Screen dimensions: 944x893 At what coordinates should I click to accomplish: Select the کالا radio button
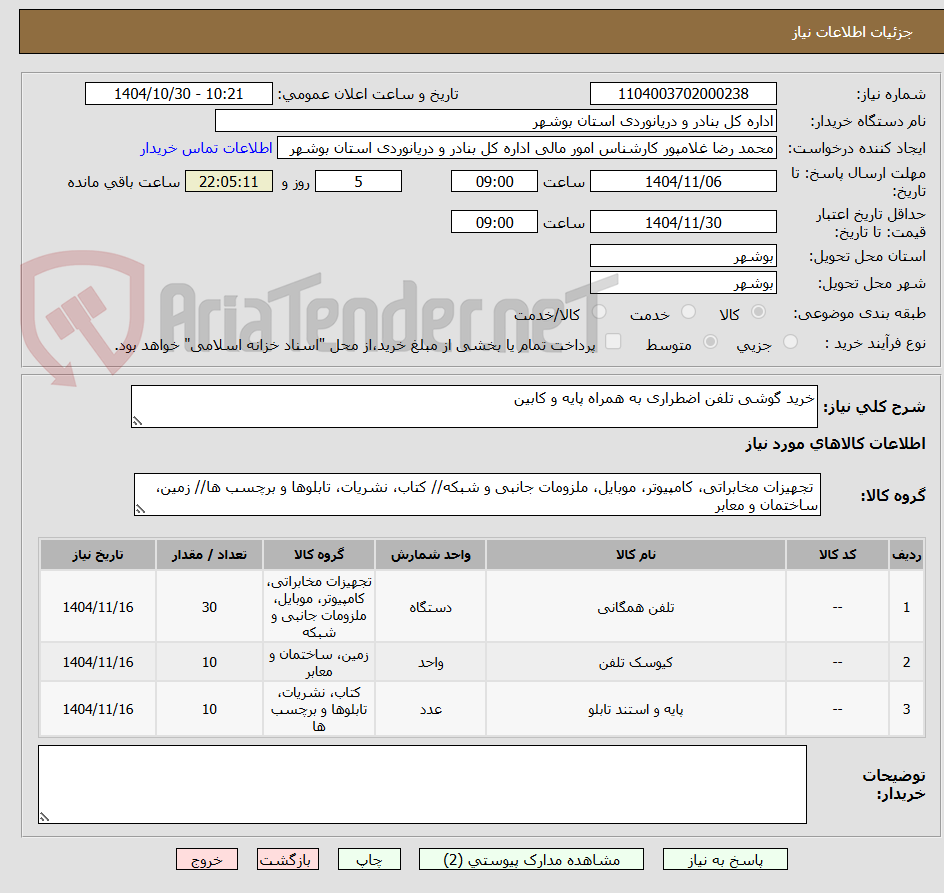tap(758, 311)
